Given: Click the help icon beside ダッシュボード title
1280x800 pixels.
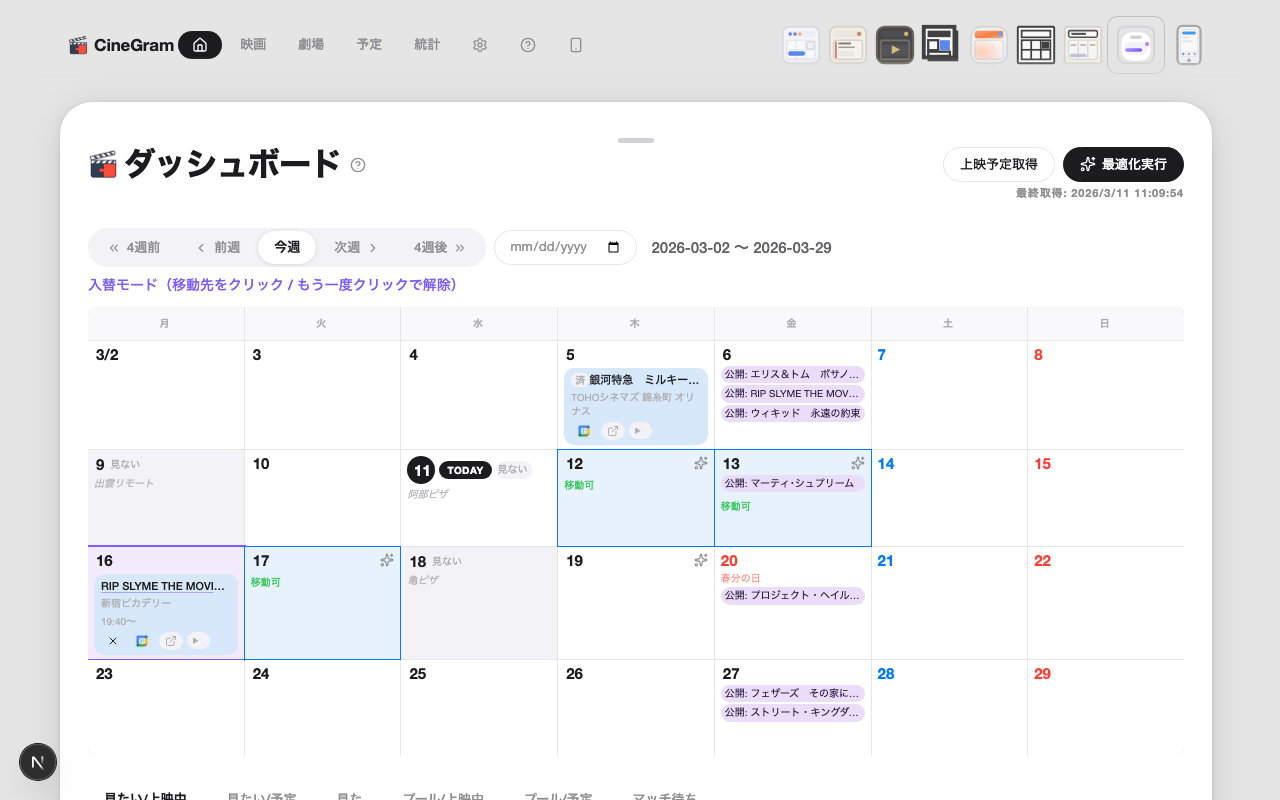Looking at the screenshot, I should tap(358, 165).
